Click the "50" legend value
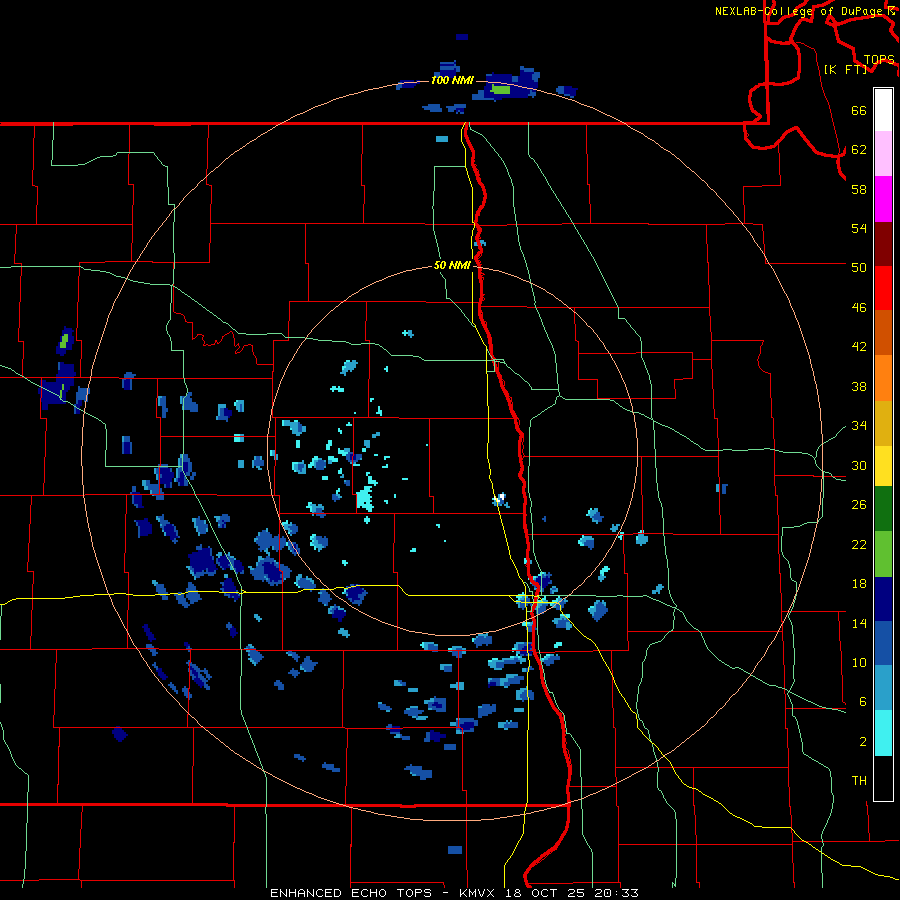 tap(859, 267)
